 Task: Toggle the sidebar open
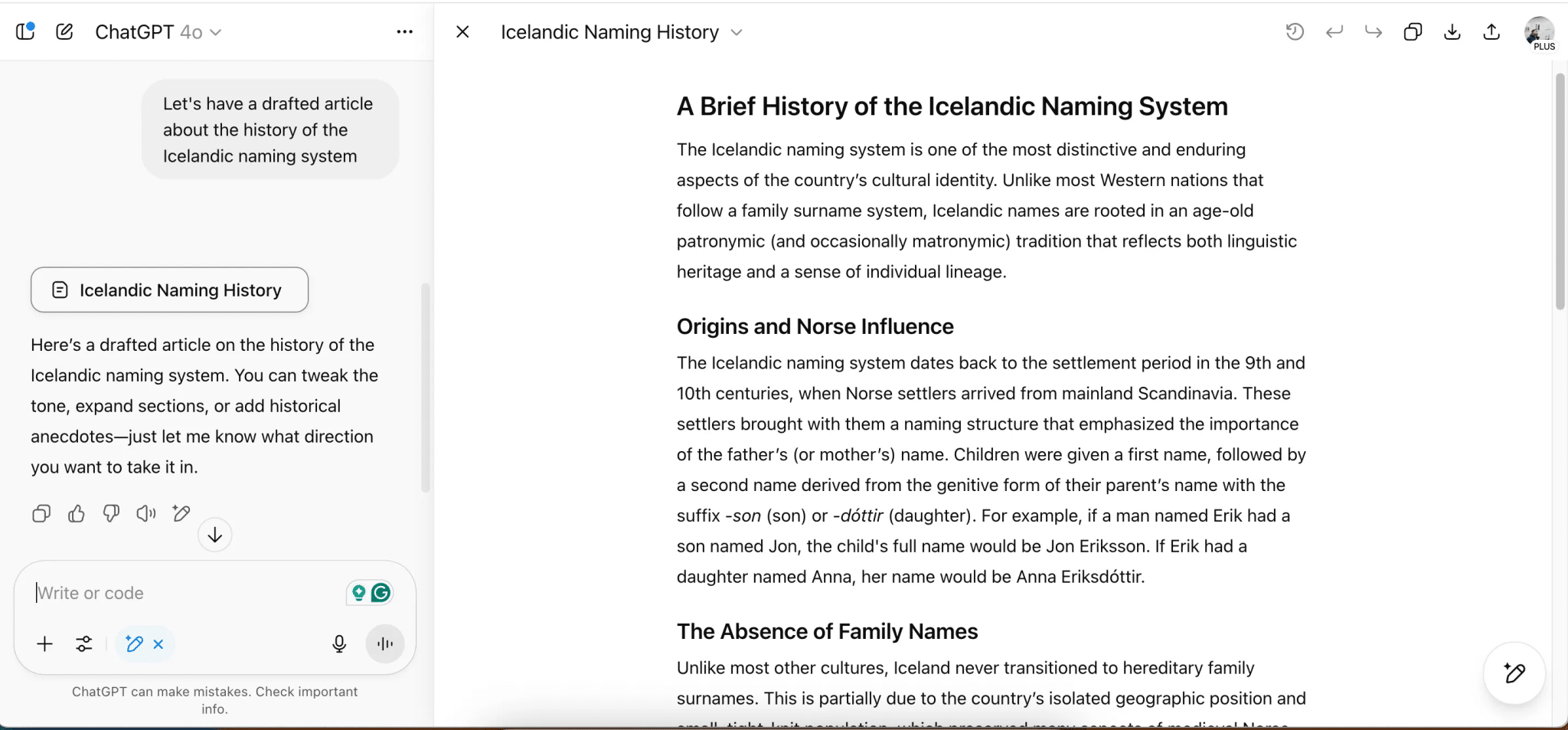click(26, 31)
